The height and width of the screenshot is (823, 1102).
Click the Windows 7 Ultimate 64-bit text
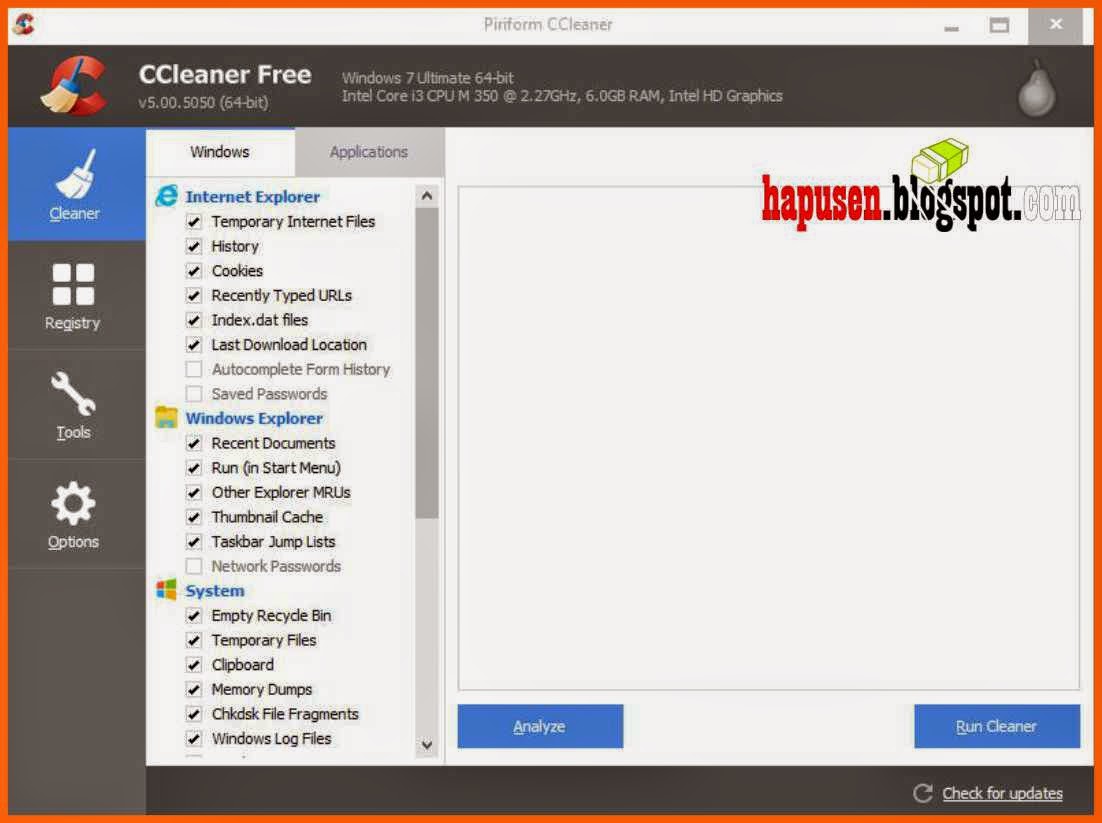(427, 77)
